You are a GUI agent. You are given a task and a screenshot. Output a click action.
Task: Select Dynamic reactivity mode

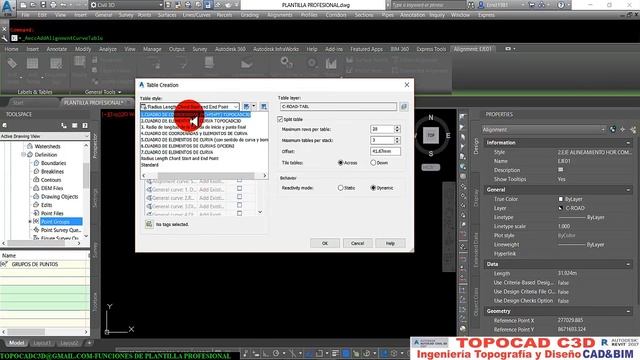point(373,188)
